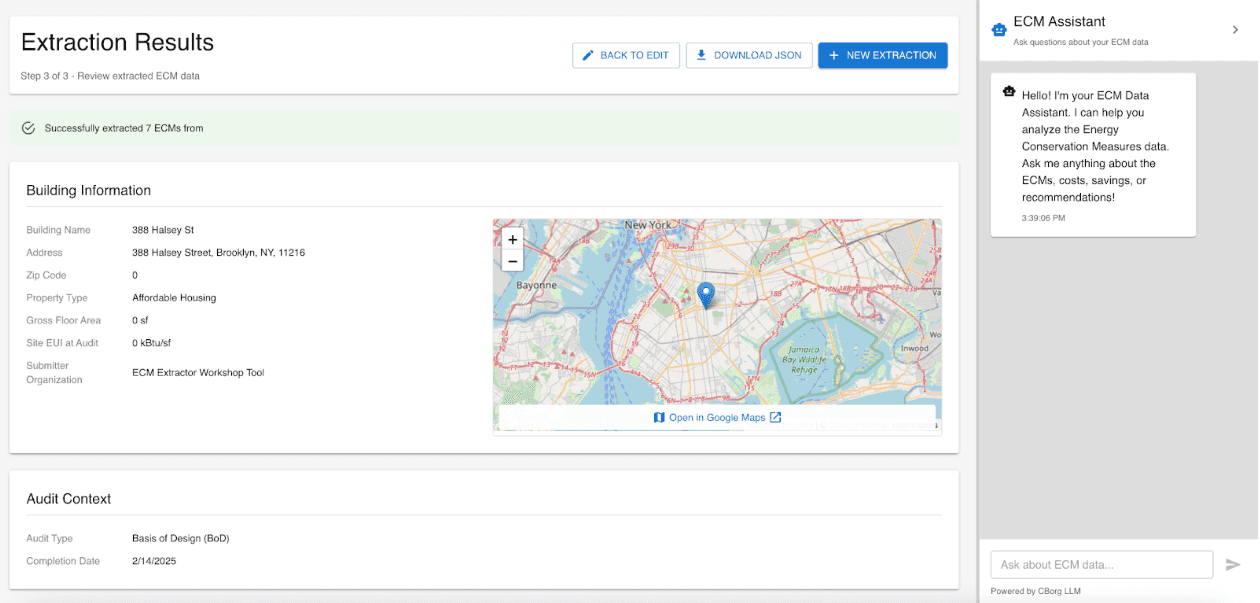Image resolution: width=1260 pixels, height=603 pixels.
Task: Click the Ask about ECM data input field
Action: (x=1101, y=564)
